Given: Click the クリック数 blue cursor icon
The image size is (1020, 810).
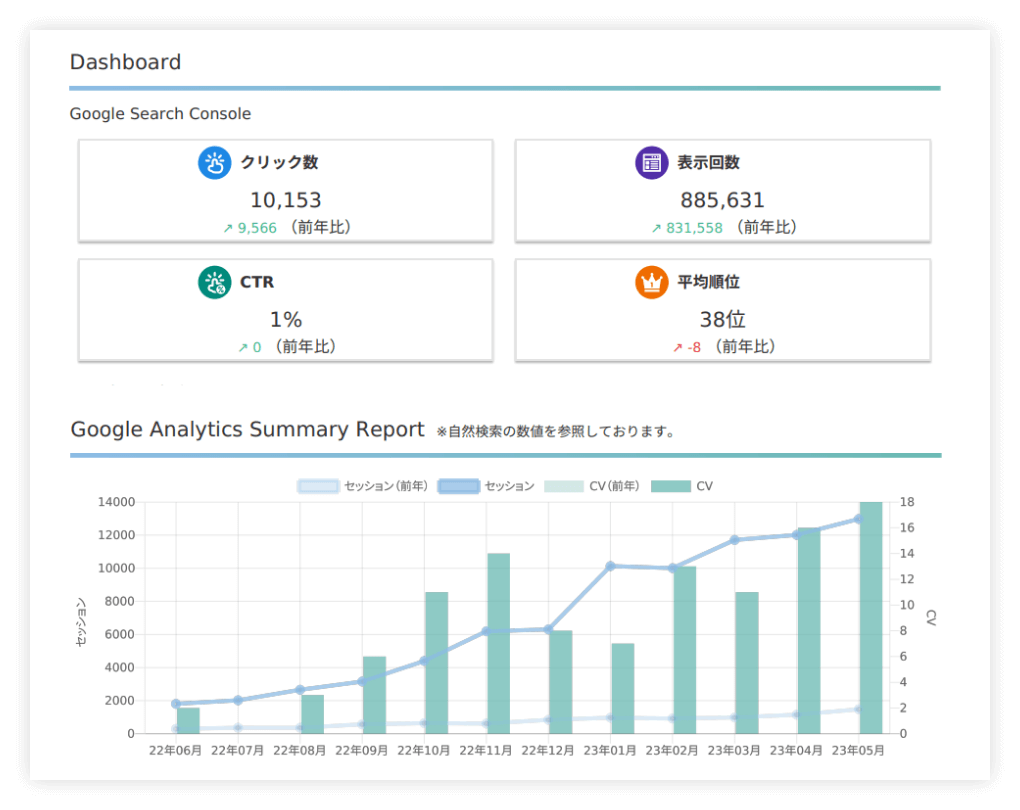Looking at the screenshot, I should click(x=213, y=162).
